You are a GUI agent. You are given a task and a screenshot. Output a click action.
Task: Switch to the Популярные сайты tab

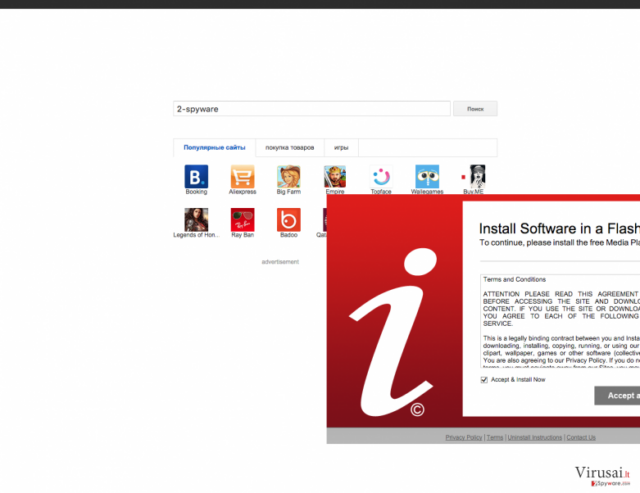point(214,147)
